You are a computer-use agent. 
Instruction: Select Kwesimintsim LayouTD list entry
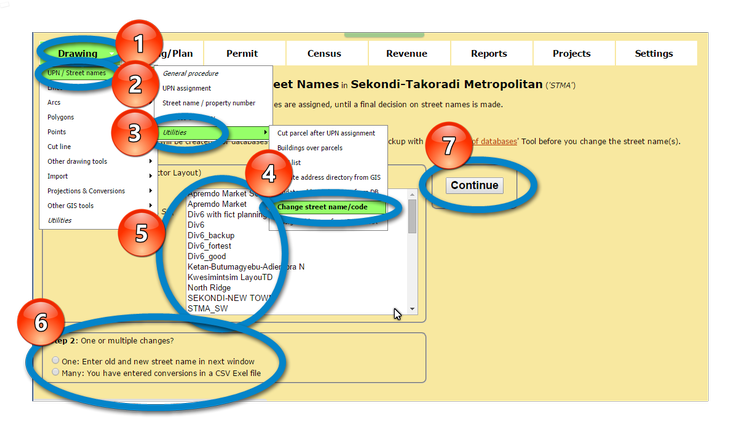tap(230, 277)
